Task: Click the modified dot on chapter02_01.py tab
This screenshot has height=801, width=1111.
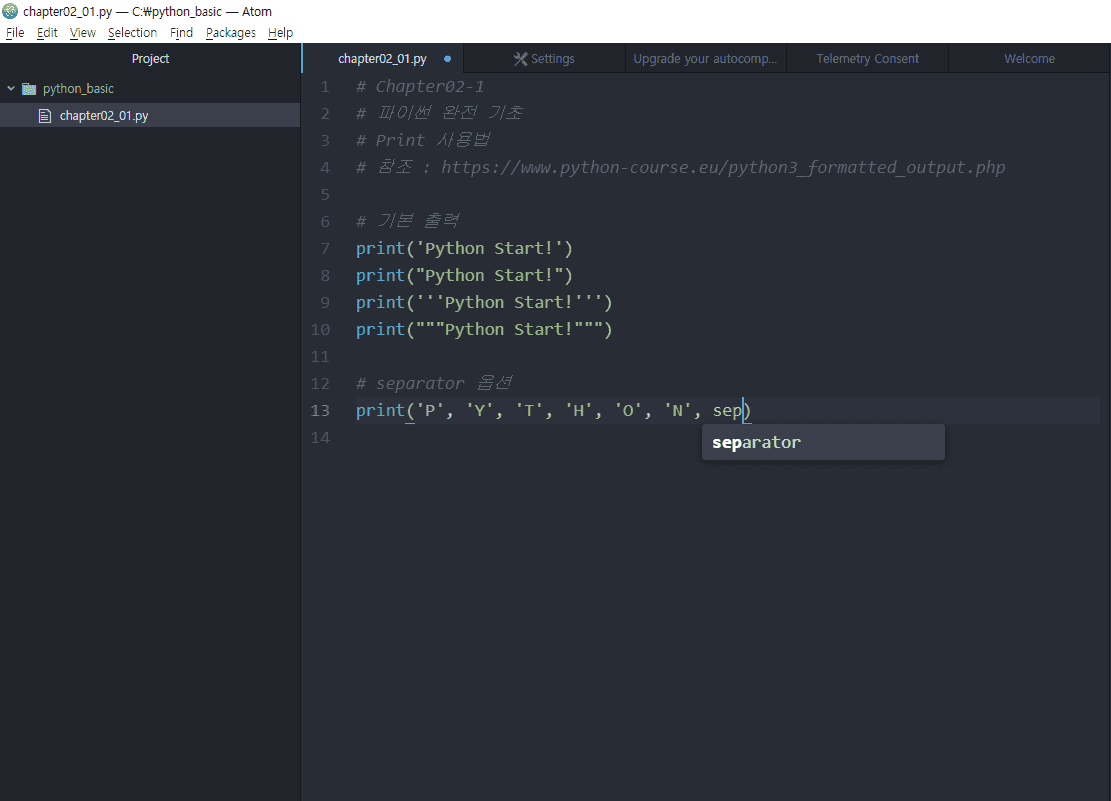Action: [447, 59]
